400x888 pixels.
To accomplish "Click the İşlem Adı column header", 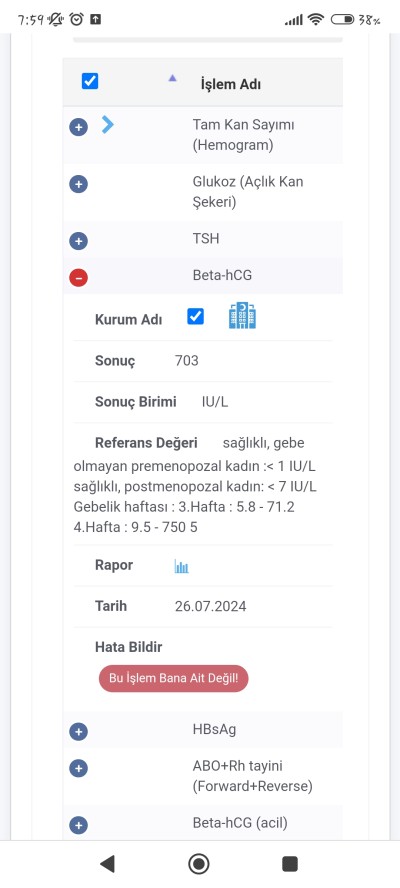I will (x=231, y=84).
